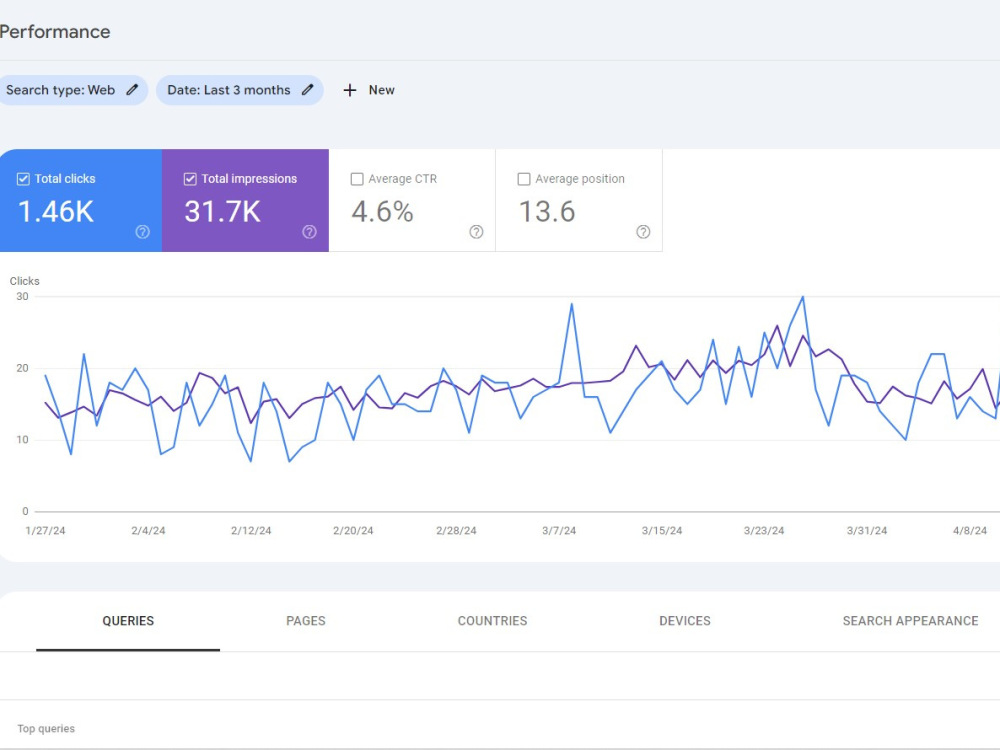Open help icon on Average position card
This screenshot has height=750, width=1000.
[643, 232]
